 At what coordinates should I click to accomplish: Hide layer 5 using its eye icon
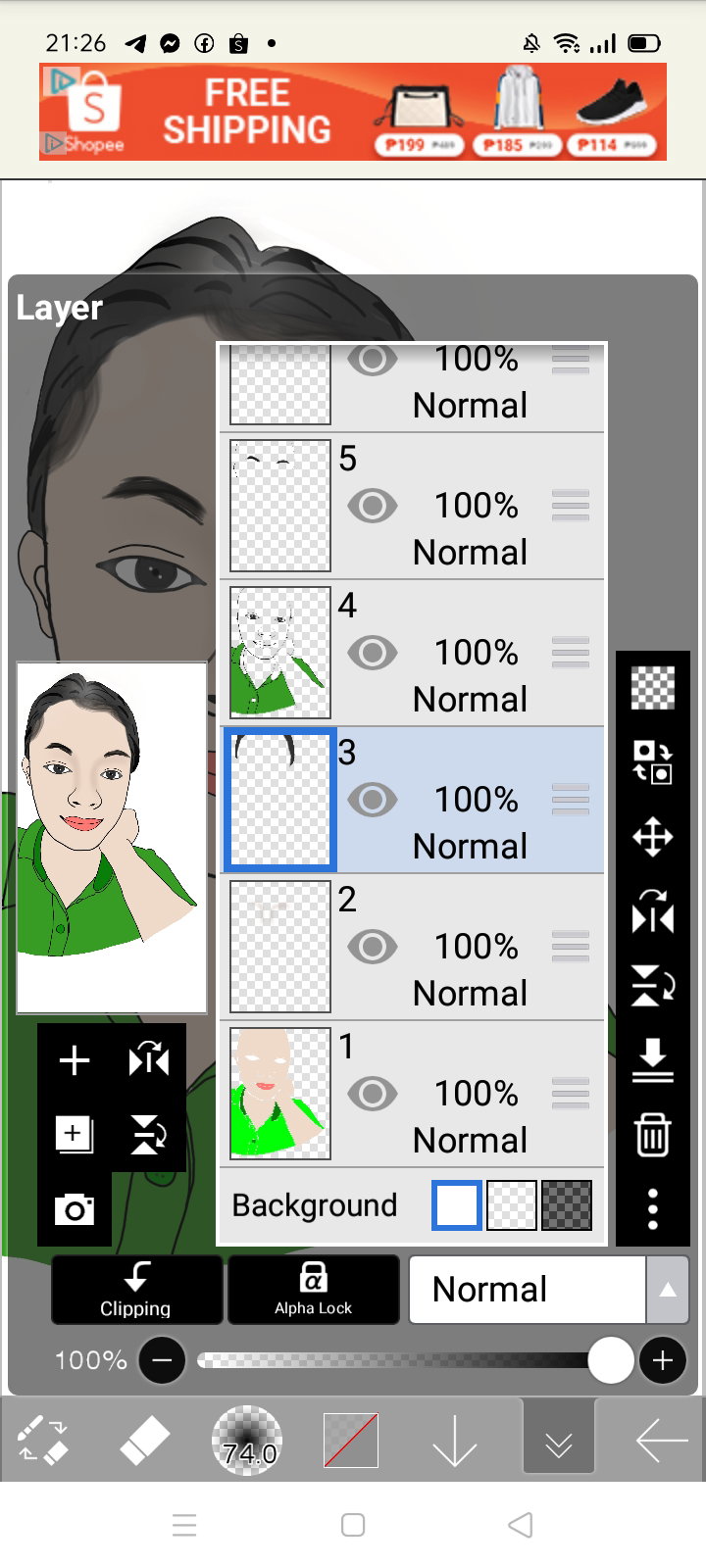[x=373, y=506]
